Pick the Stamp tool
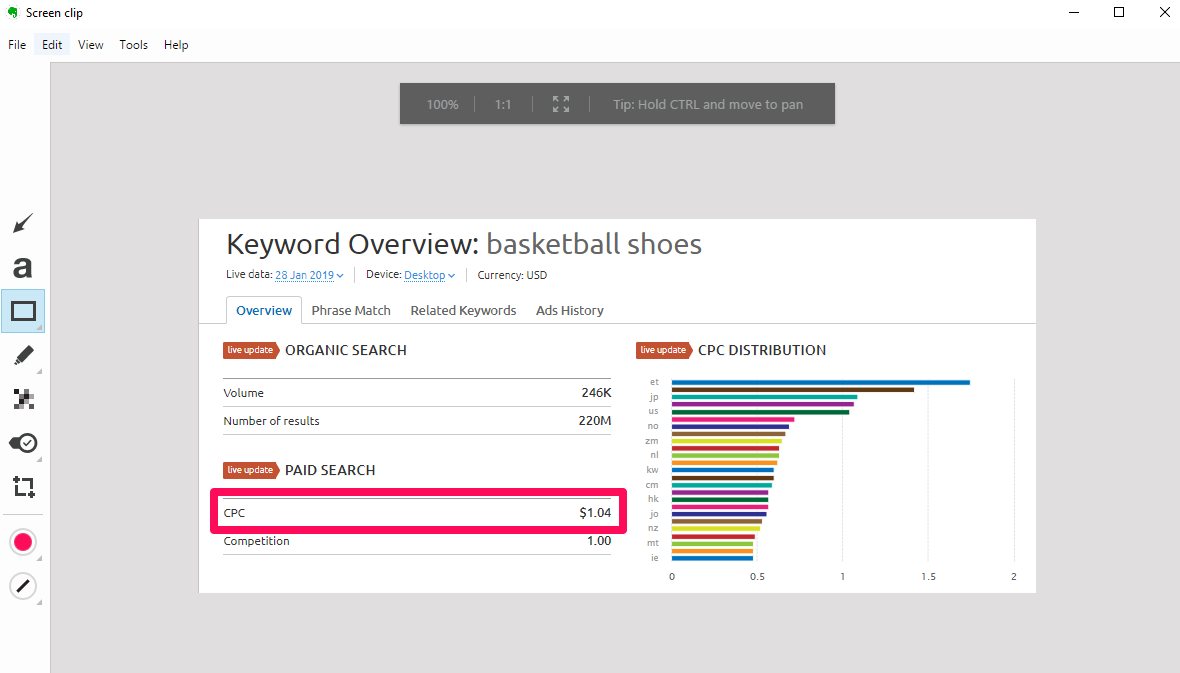Screen dimensions: 1180x673 pyautogui.click(x=23, y=443)
